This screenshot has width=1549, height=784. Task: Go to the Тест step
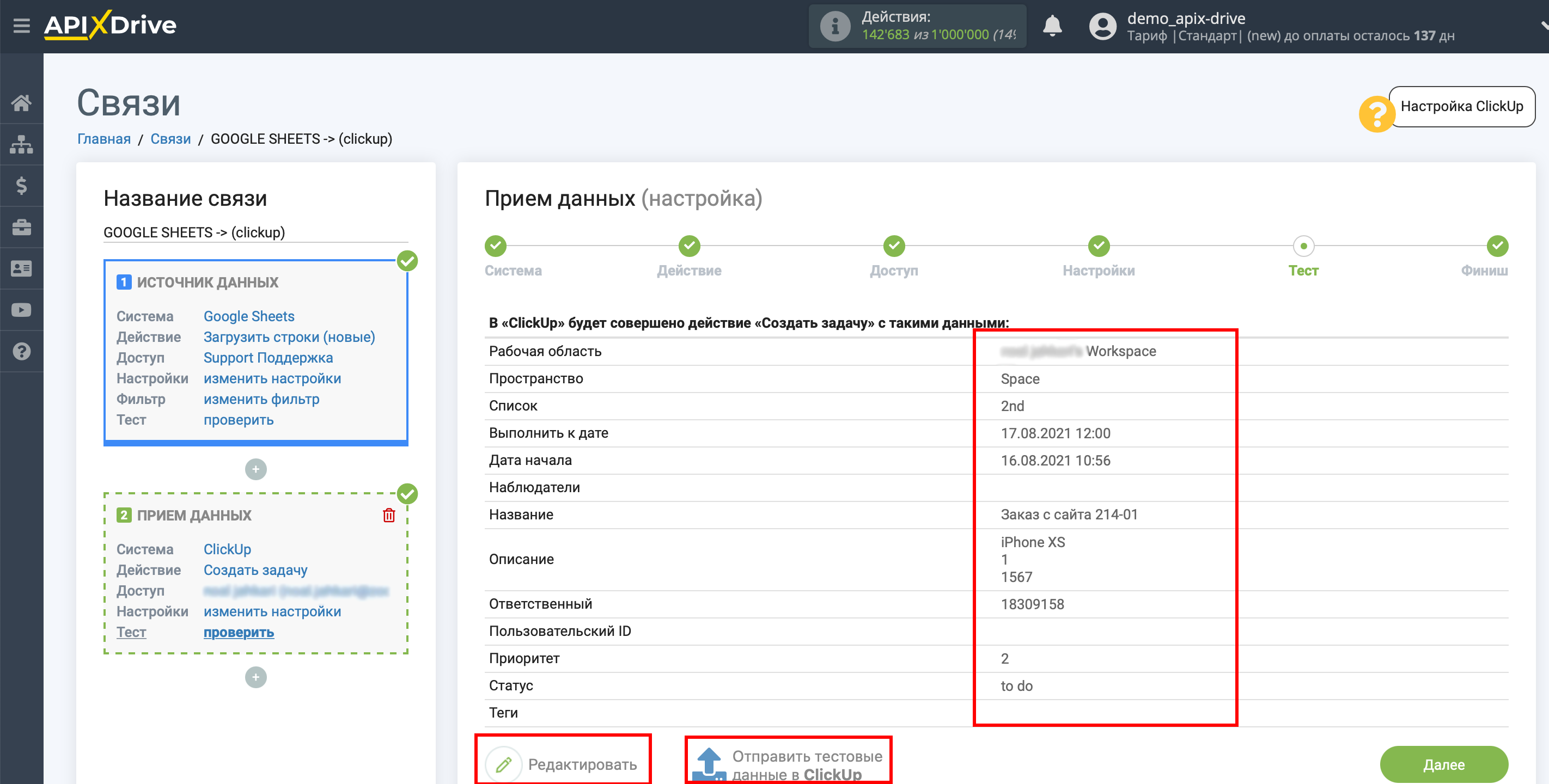1303,246
